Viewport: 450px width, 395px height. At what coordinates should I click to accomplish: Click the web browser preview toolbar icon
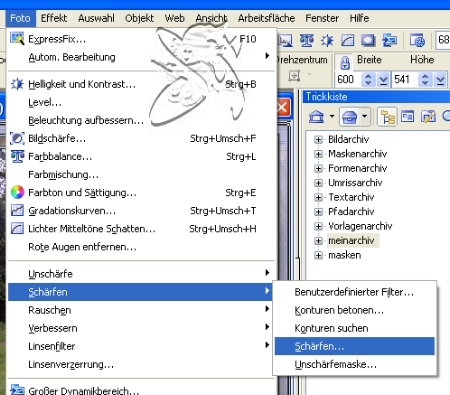[417, 41]
